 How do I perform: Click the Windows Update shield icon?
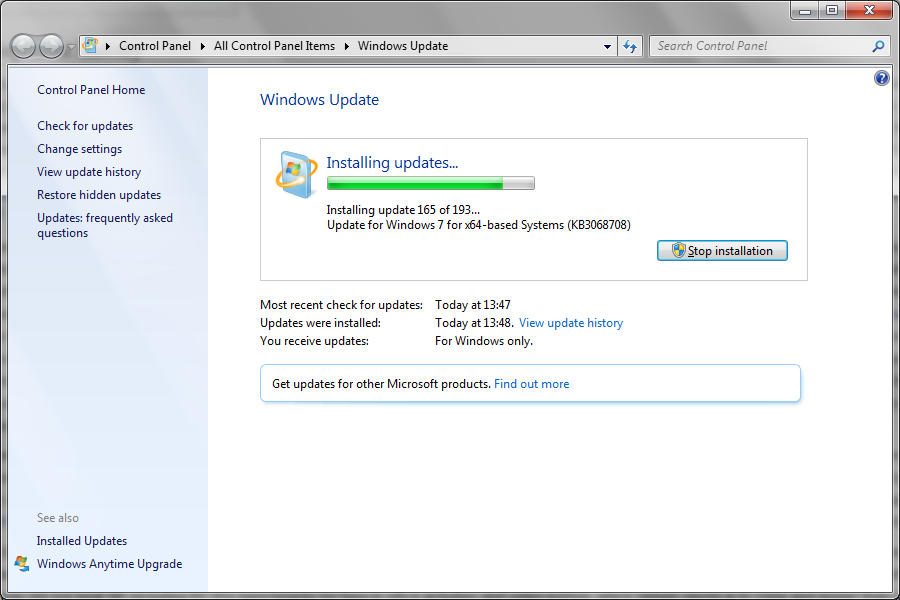(x=296, y=175)
